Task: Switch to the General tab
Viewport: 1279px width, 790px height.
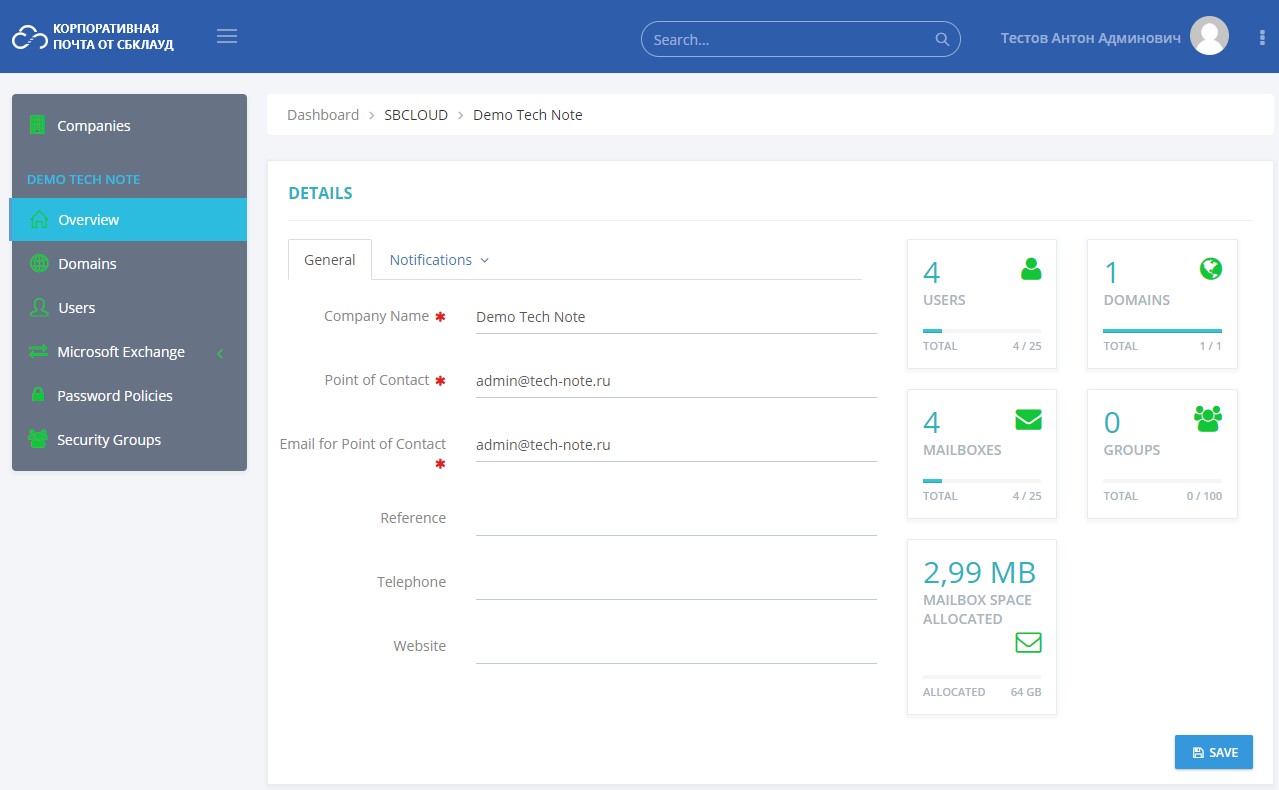Action: (329, 259)
